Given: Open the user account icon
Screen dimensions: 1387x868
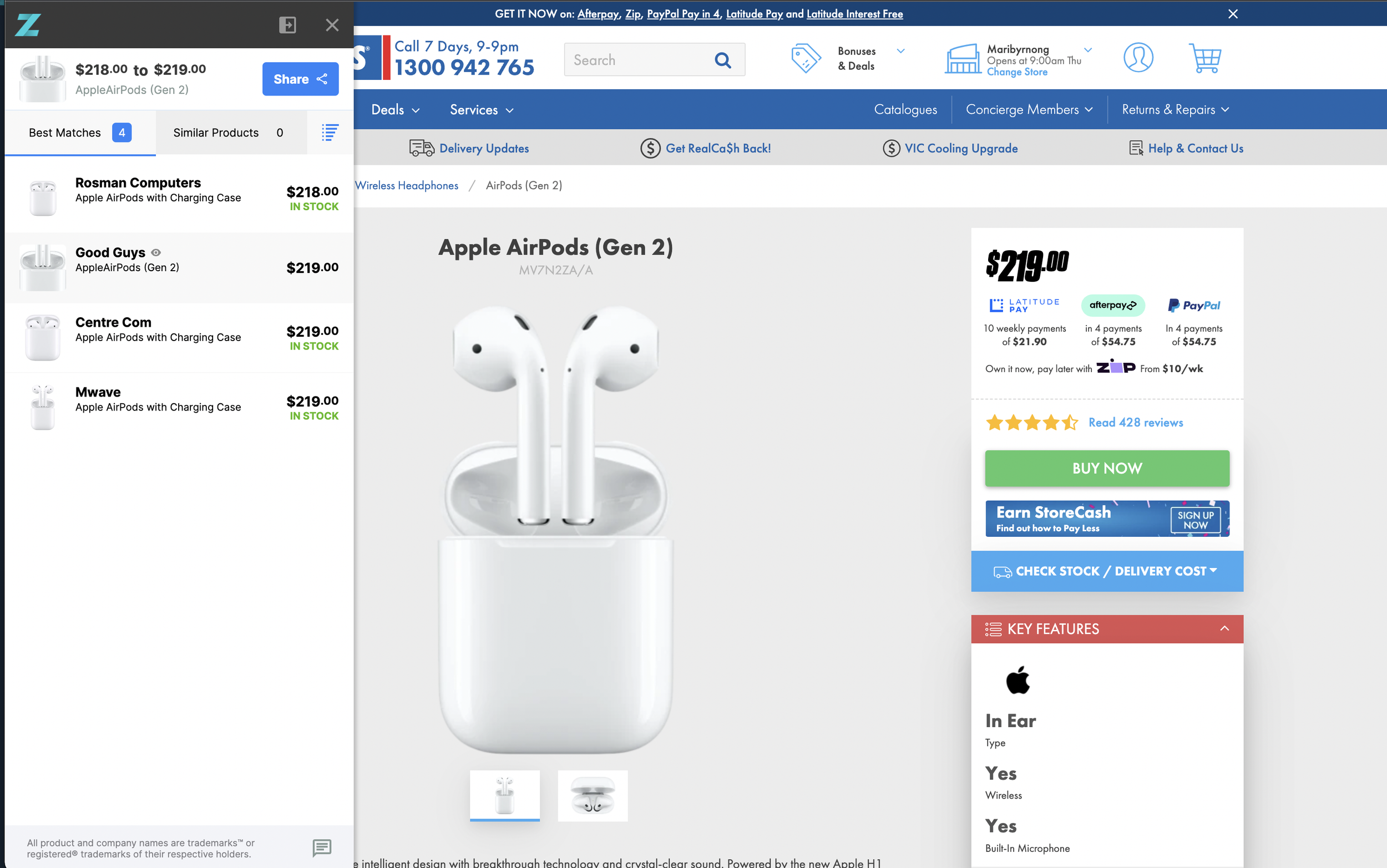Looking at the screenshot, I should pos(1138,58).
